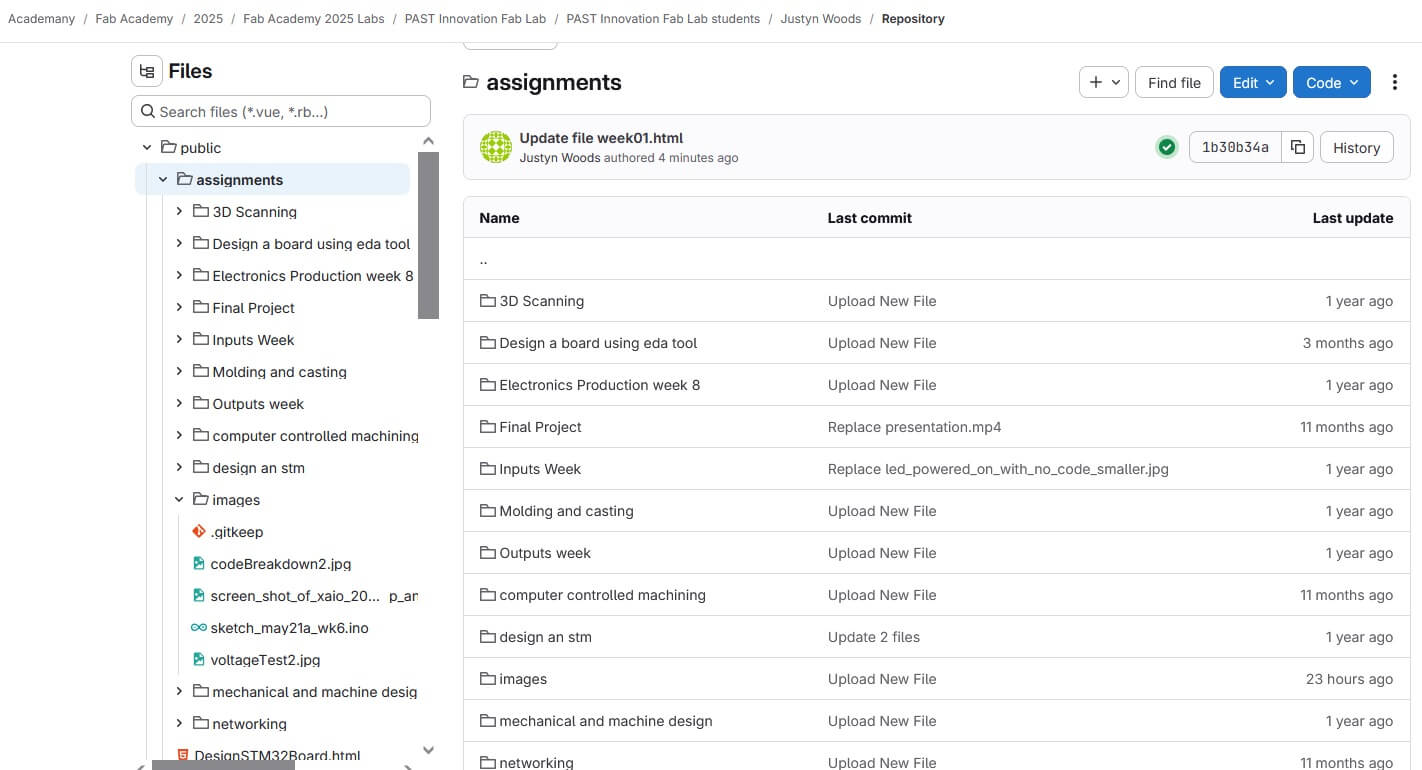Click the scroll-down arrow in file tree

click(x=428, y=750)
